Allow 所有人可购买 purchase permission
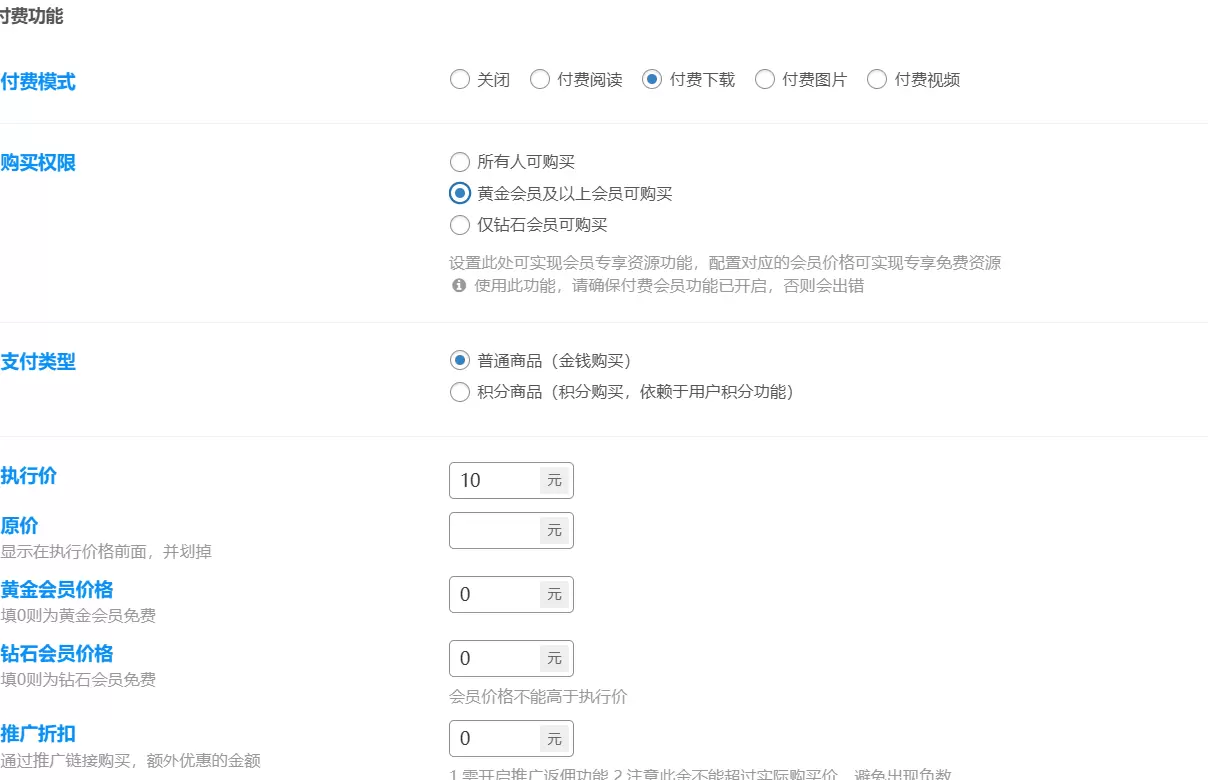The image size is (1208, 780). coord(460,162)
